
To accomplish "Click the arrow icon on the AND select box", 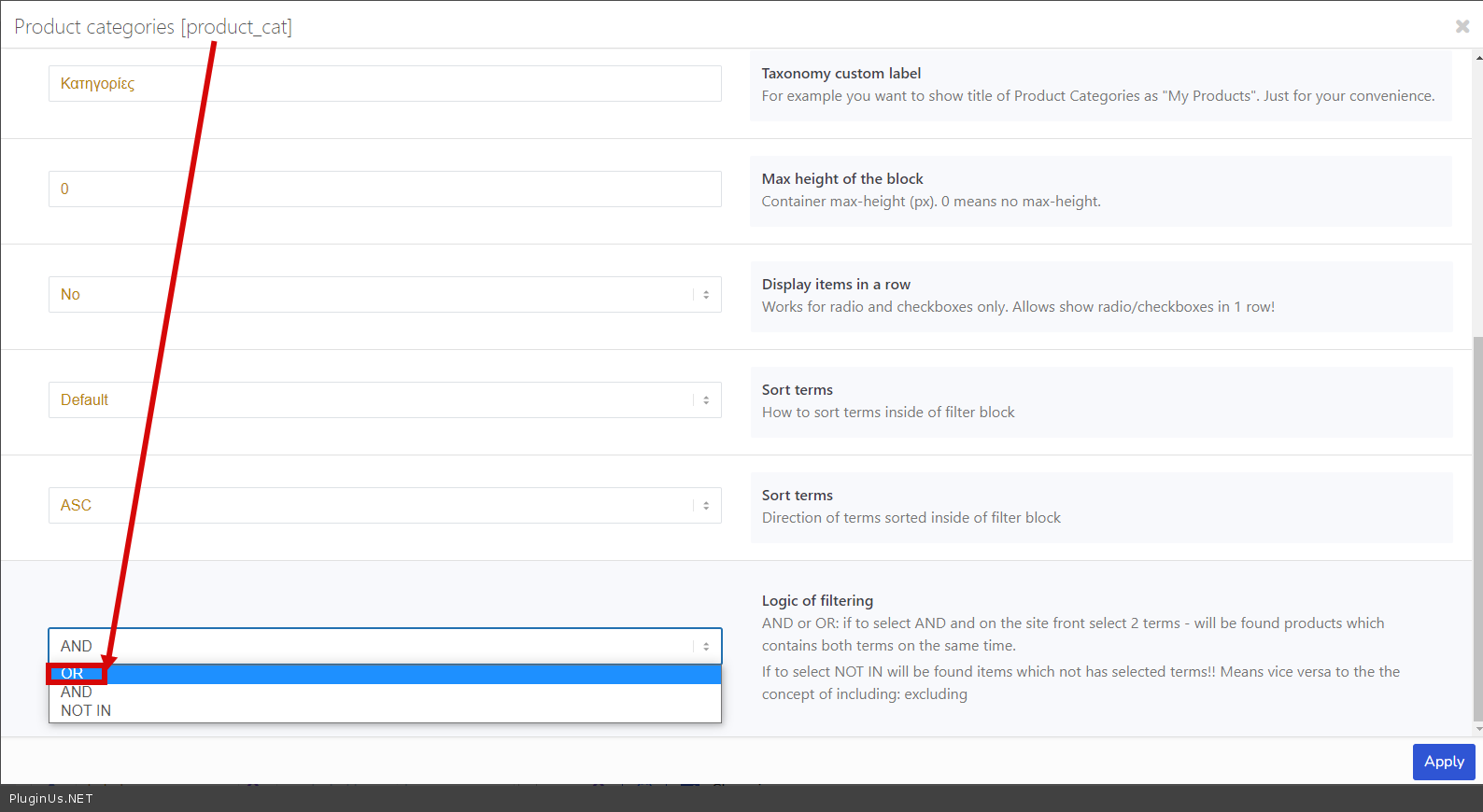I will point(706,646).
